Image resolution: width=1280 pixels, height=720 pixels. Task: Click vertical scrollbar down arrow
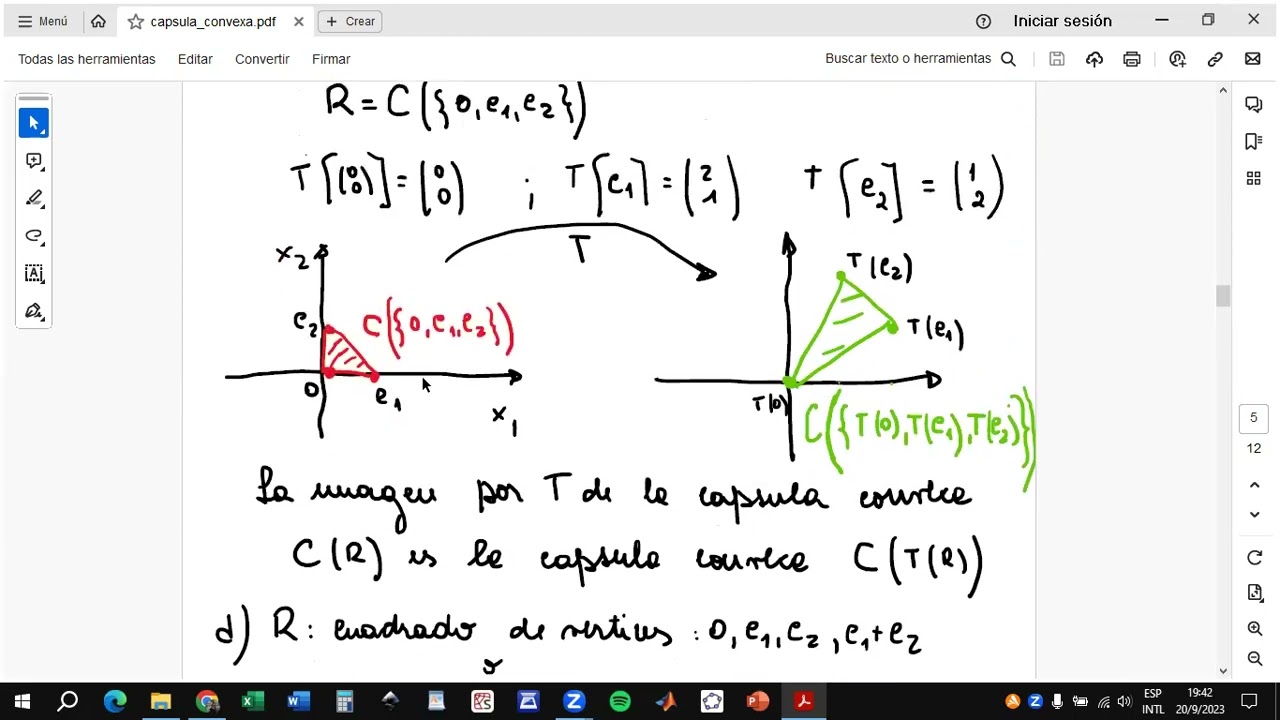point(1223,671)
